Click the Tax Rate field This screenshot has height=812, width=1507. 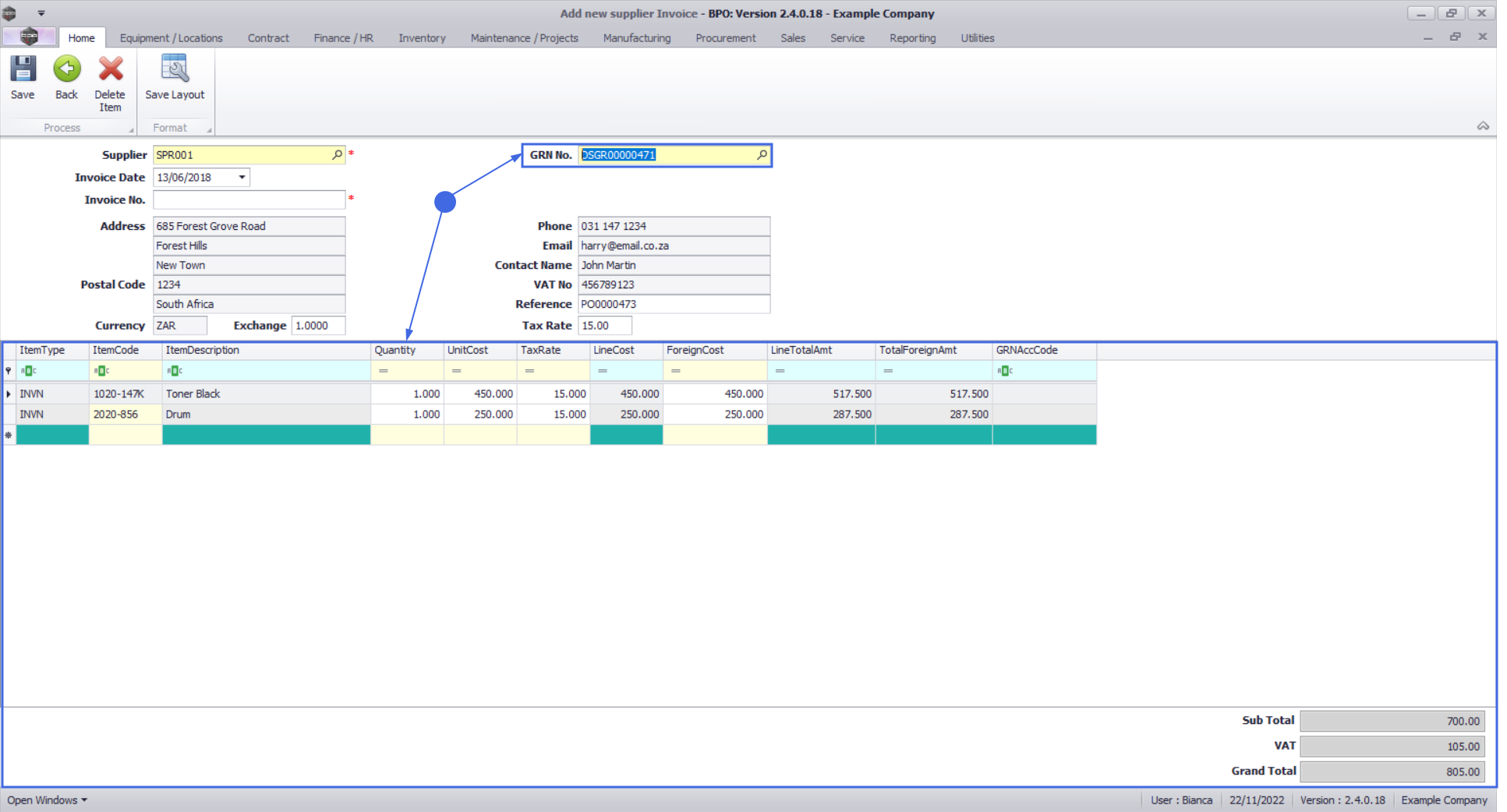[605, 326]
